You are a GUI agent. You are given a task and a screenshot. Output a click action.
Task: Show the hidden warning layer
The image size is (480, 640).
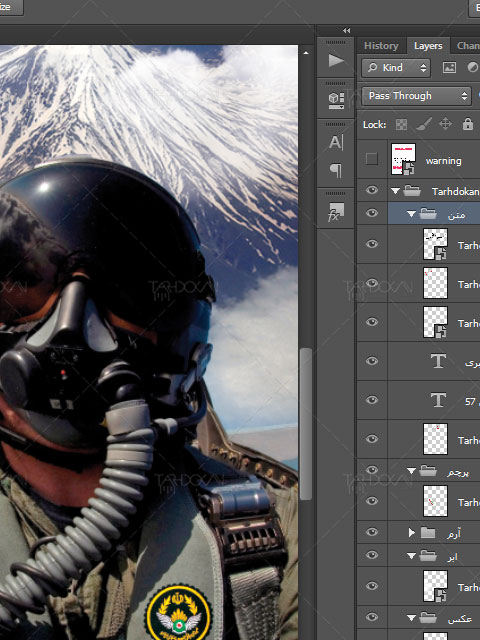click(371, 159)
